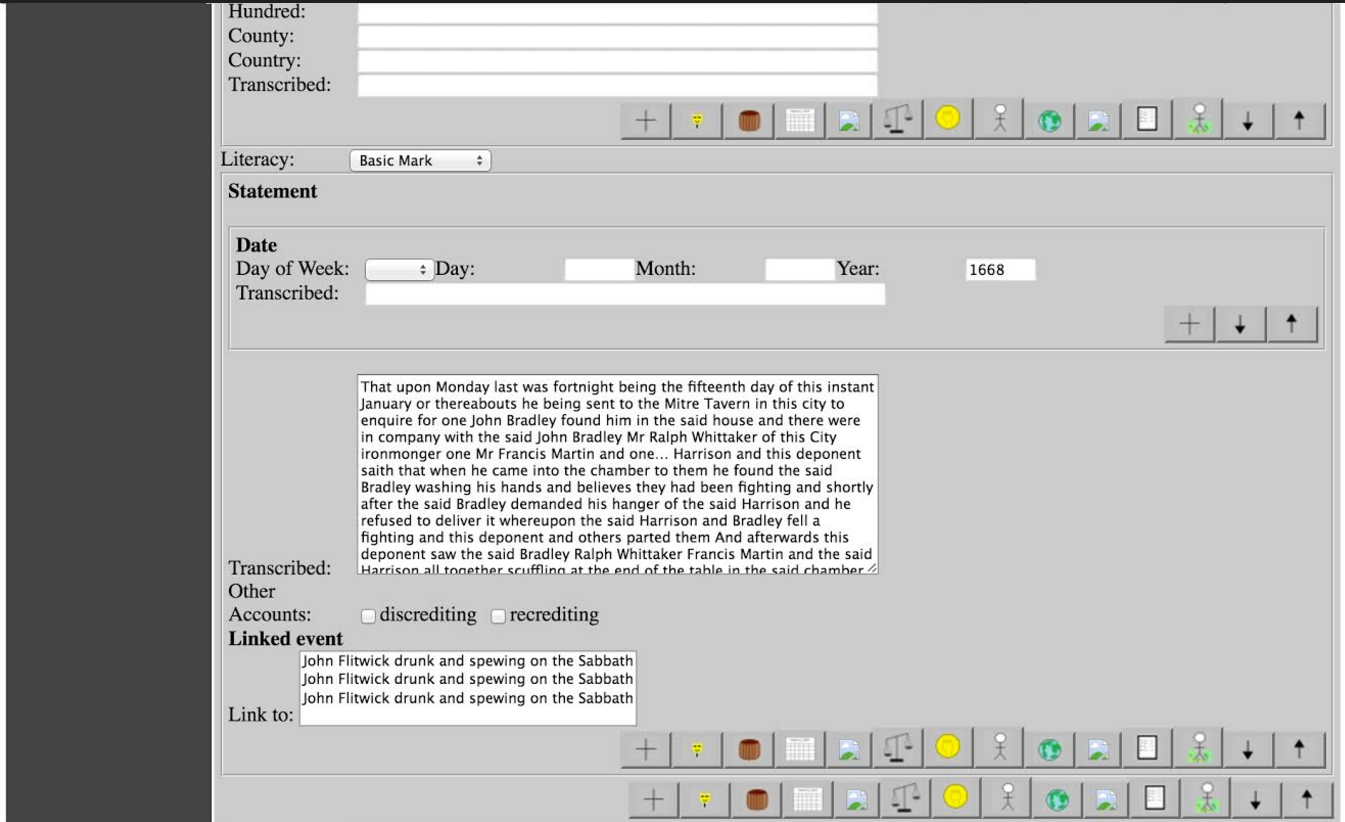Click the County input field
Image resolution: width=1345 pixels, height=822 pixels.
click(617, 37)
